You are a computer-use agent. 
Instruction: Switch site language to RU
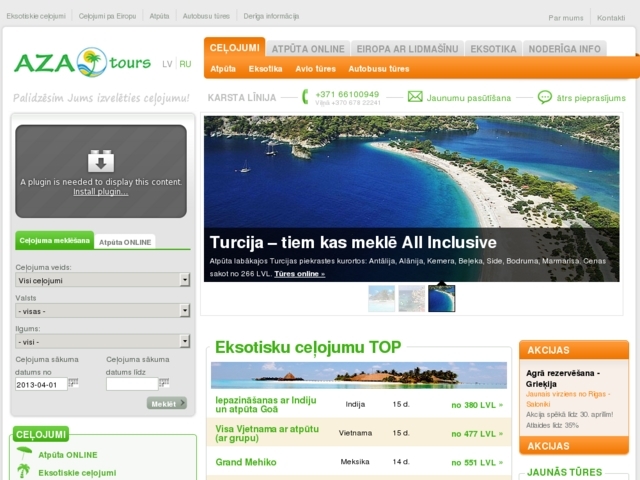pos(185,64)
